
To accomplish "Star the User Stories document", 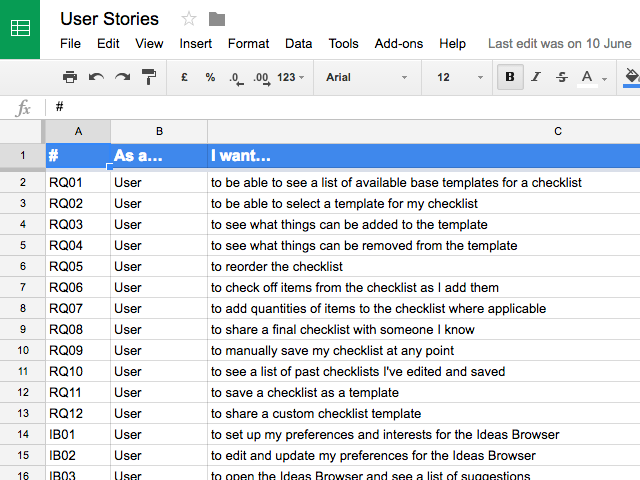I will (x=189, y=19).
